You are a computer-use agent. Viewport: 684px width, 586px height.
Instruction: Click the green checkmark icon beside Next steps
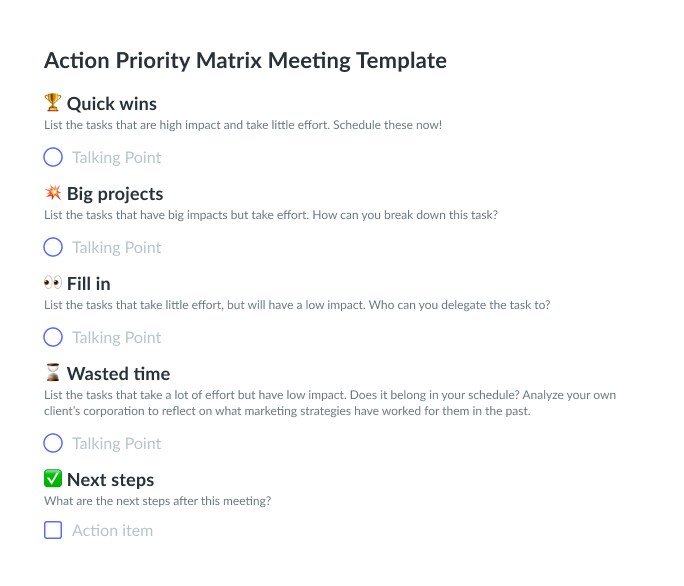[x=53, y=479]
